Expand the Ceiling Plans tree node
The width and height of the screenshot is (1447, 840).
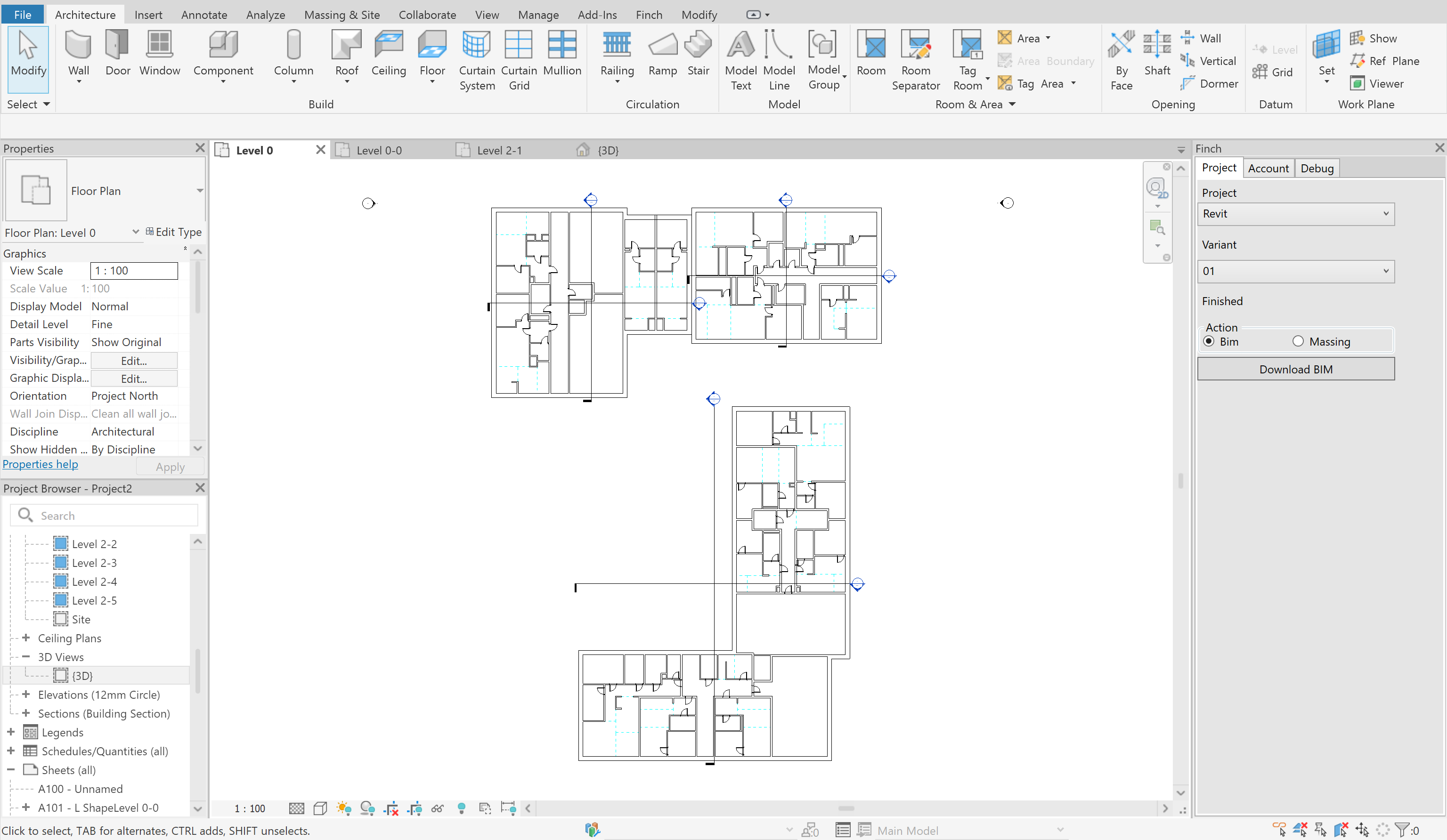point(26,638)
